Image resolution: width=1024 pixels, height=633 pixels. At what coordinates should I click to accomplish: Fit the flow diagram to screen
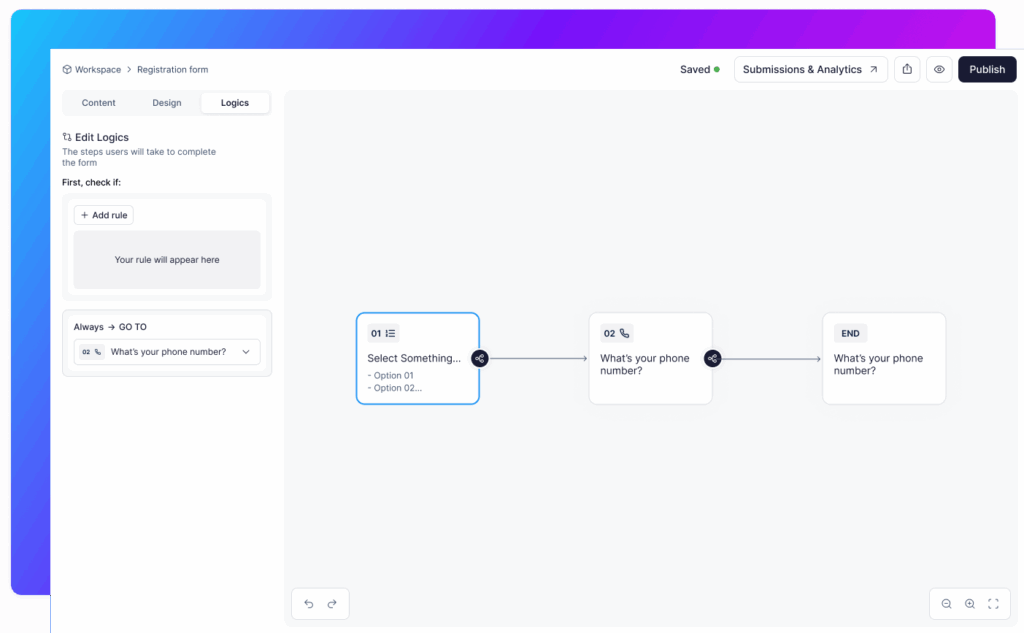pyautogui.click(x=993, y=603)
